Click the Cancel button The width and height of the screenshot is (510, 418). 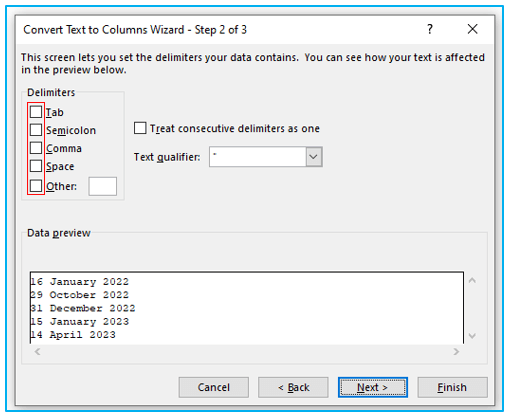click(214, 387)
